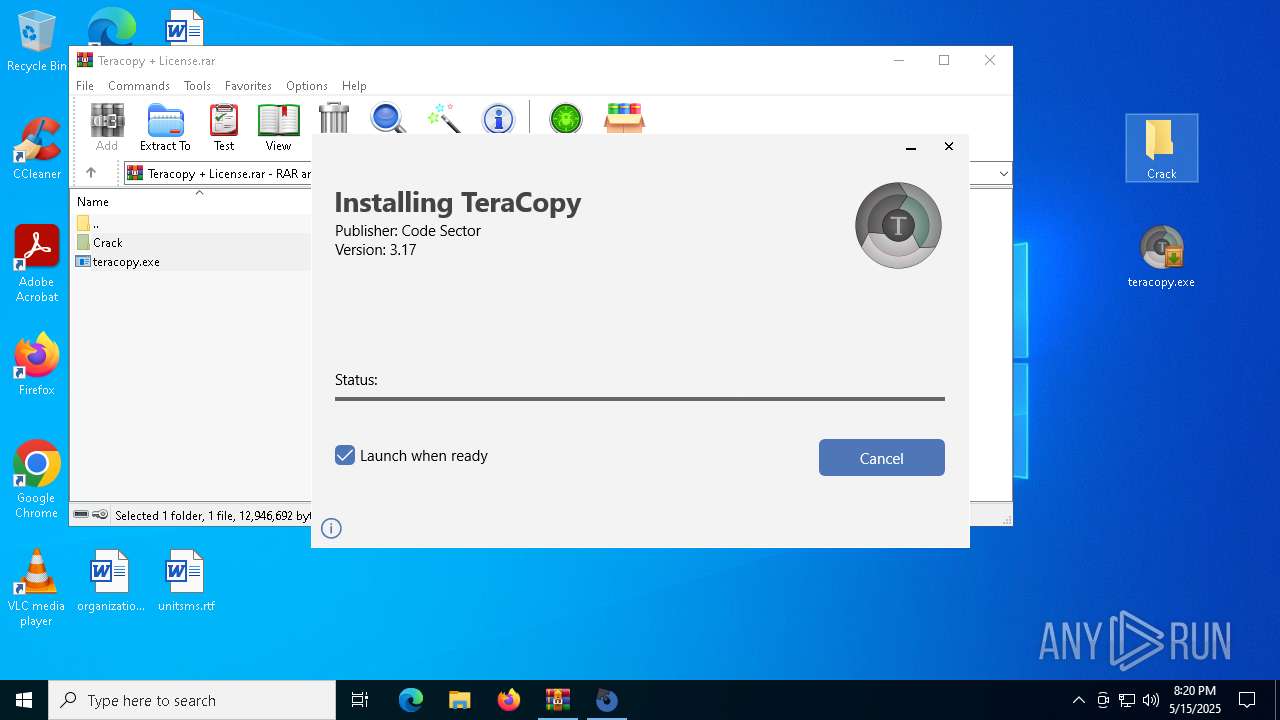
Task: Click the installation progress bar
Action: (640, 398)
